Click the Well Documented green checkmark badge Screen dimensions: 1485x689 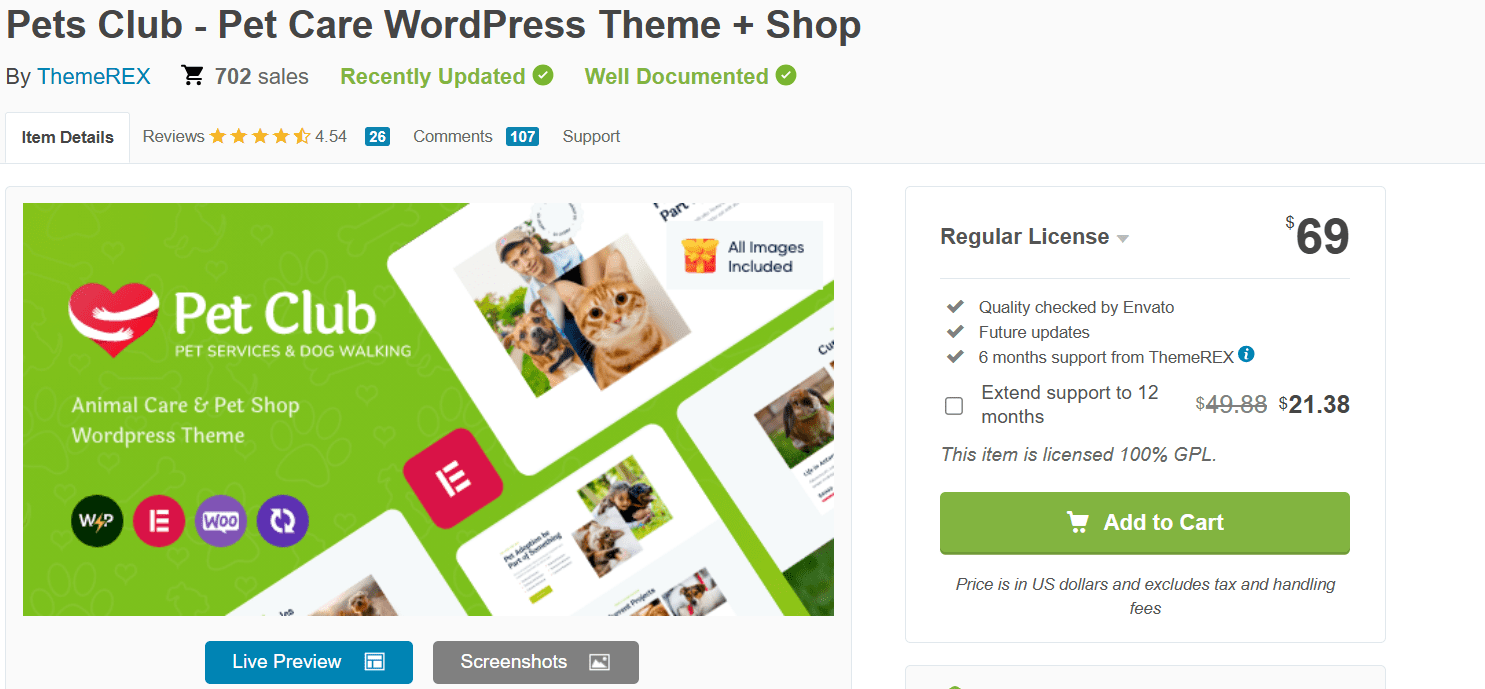[x=786, y=75]
